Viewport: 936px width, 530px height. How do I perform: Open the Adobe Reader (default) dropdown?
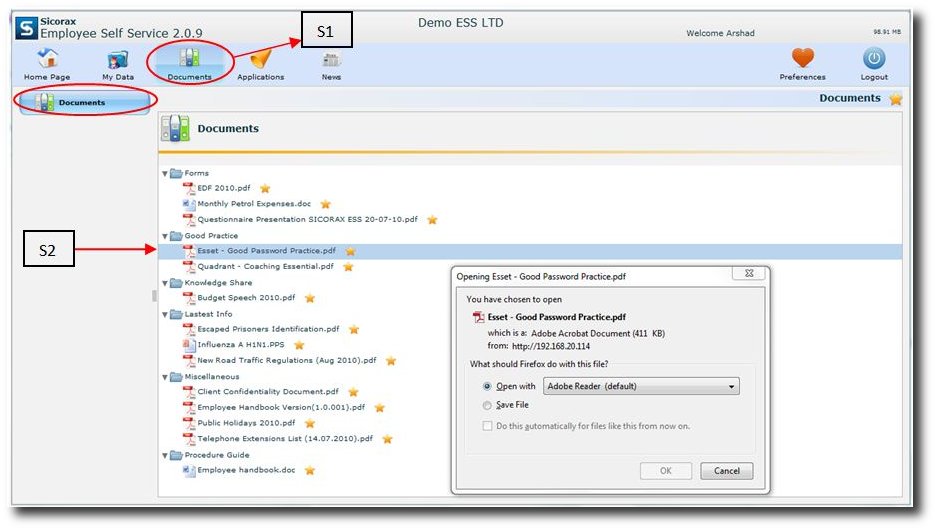pyautogui.click(x=640, y=386)
